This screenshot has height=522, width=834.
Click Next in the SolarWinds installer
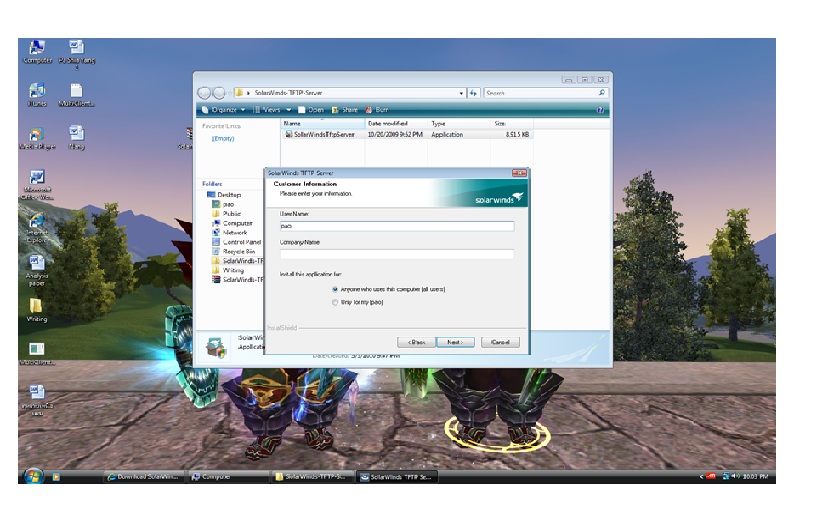pyautogui.click(x=455, y=342)
